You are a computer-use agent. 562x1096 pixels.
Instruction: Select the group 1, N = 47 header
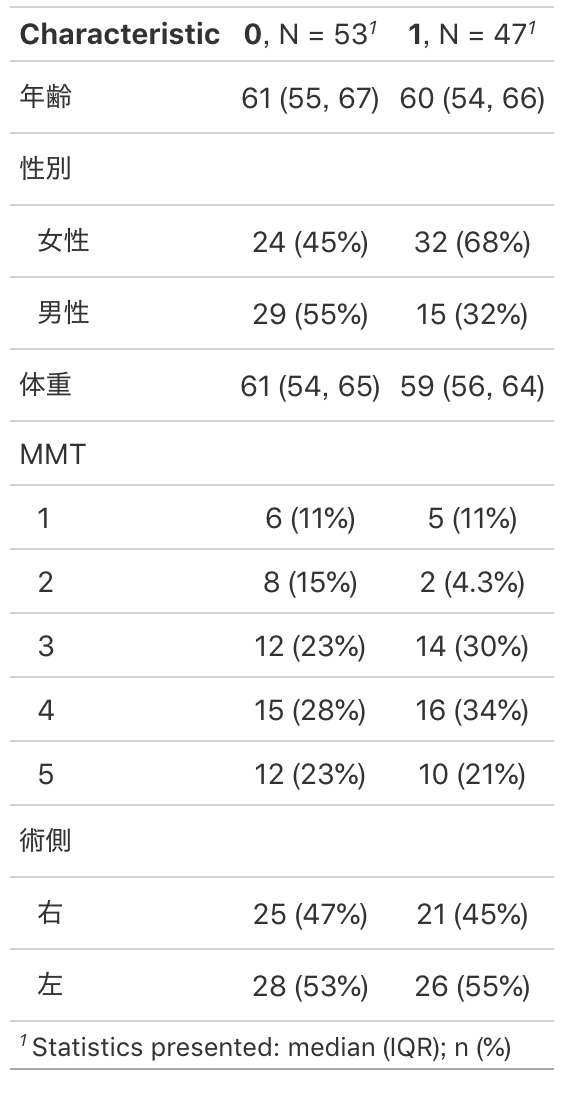pos(472,34)
